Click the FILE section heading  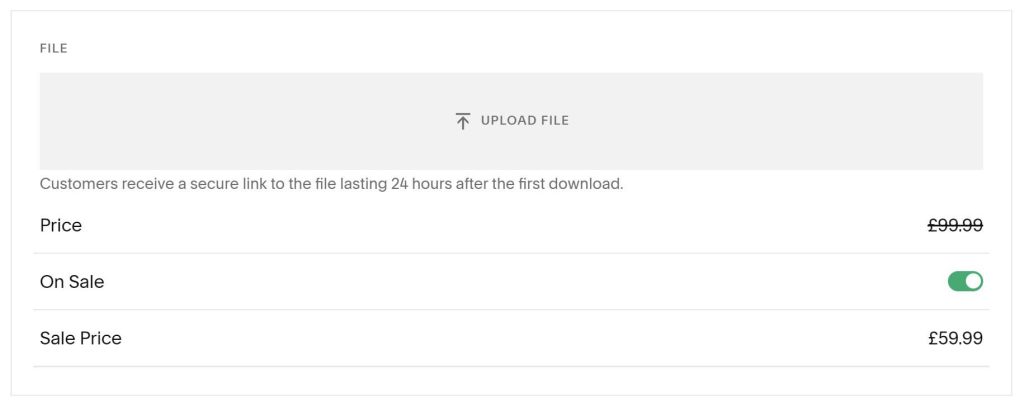tap(54, 48)
